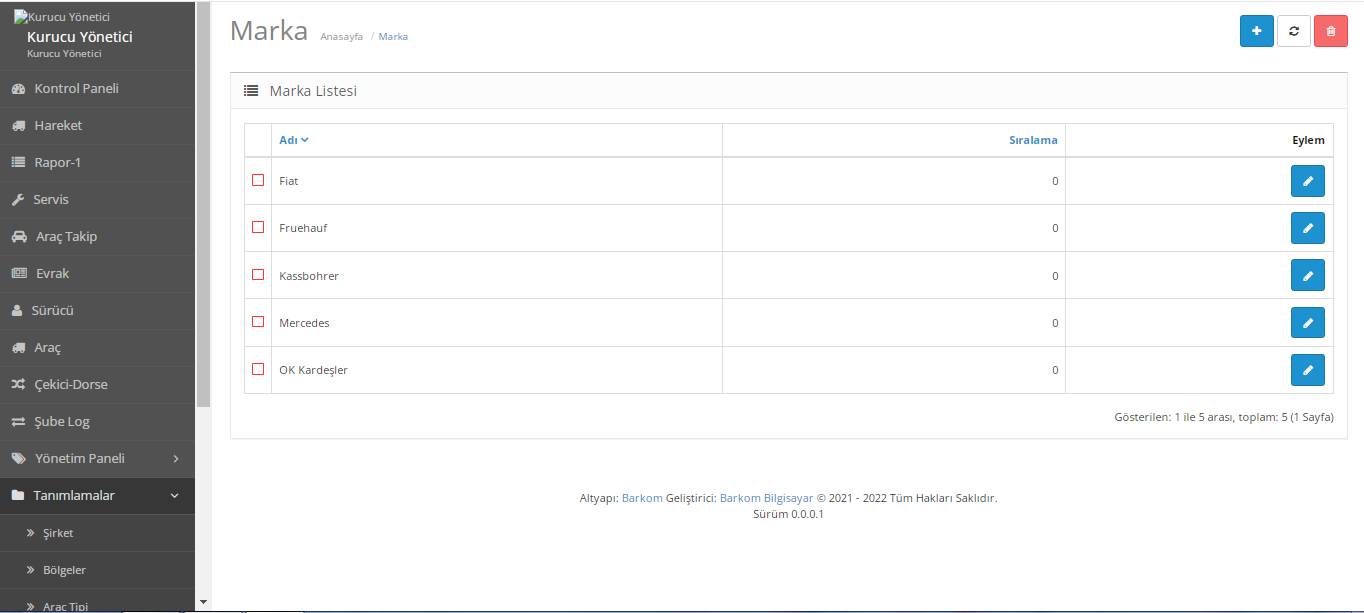Tick the Fruehauf row checkbox
Image resolution: width=1364 pixels, height=613 pixels.
click(x=258, y=227)
